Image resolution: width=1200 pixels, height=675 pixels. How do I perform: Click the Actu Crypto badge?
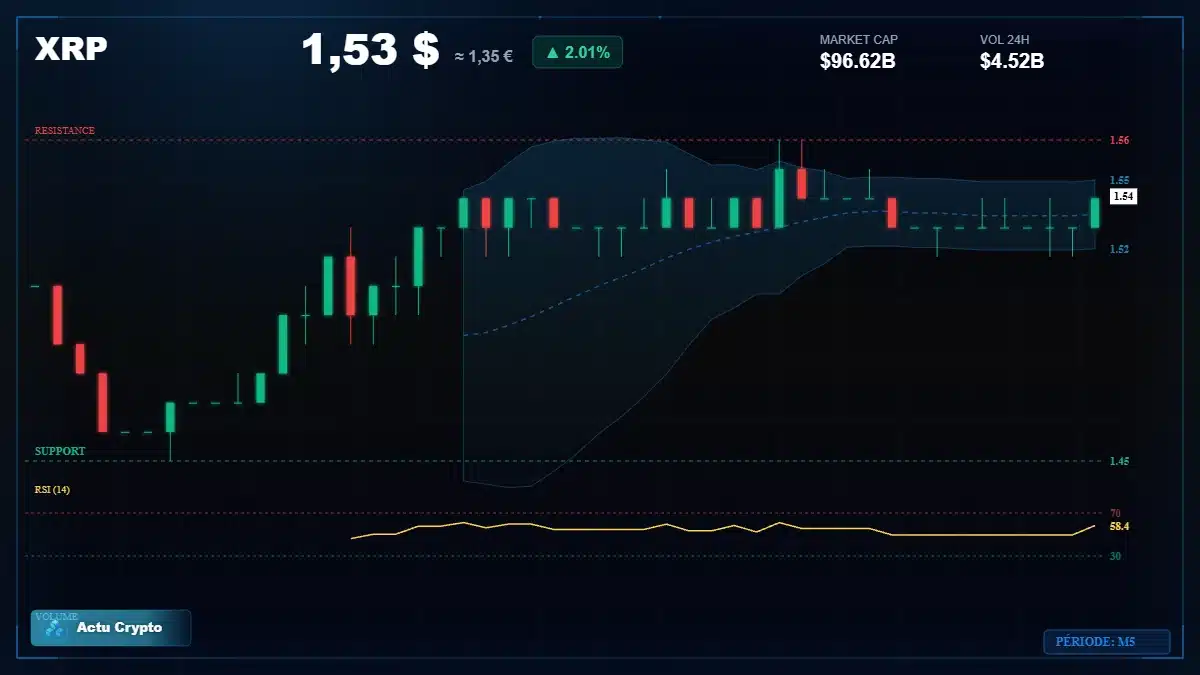111,628
